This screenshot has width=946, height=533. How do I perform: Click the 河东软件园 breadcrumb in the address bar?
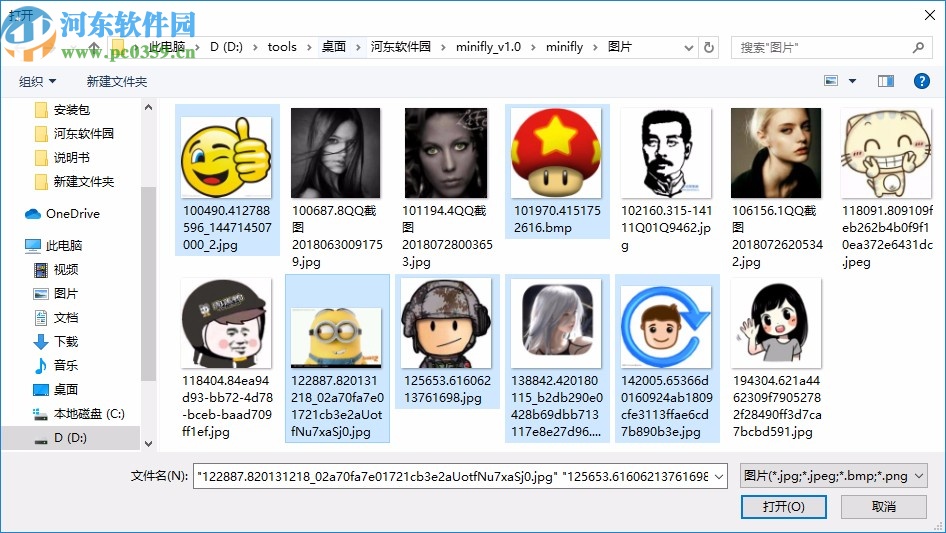[401, 46]
